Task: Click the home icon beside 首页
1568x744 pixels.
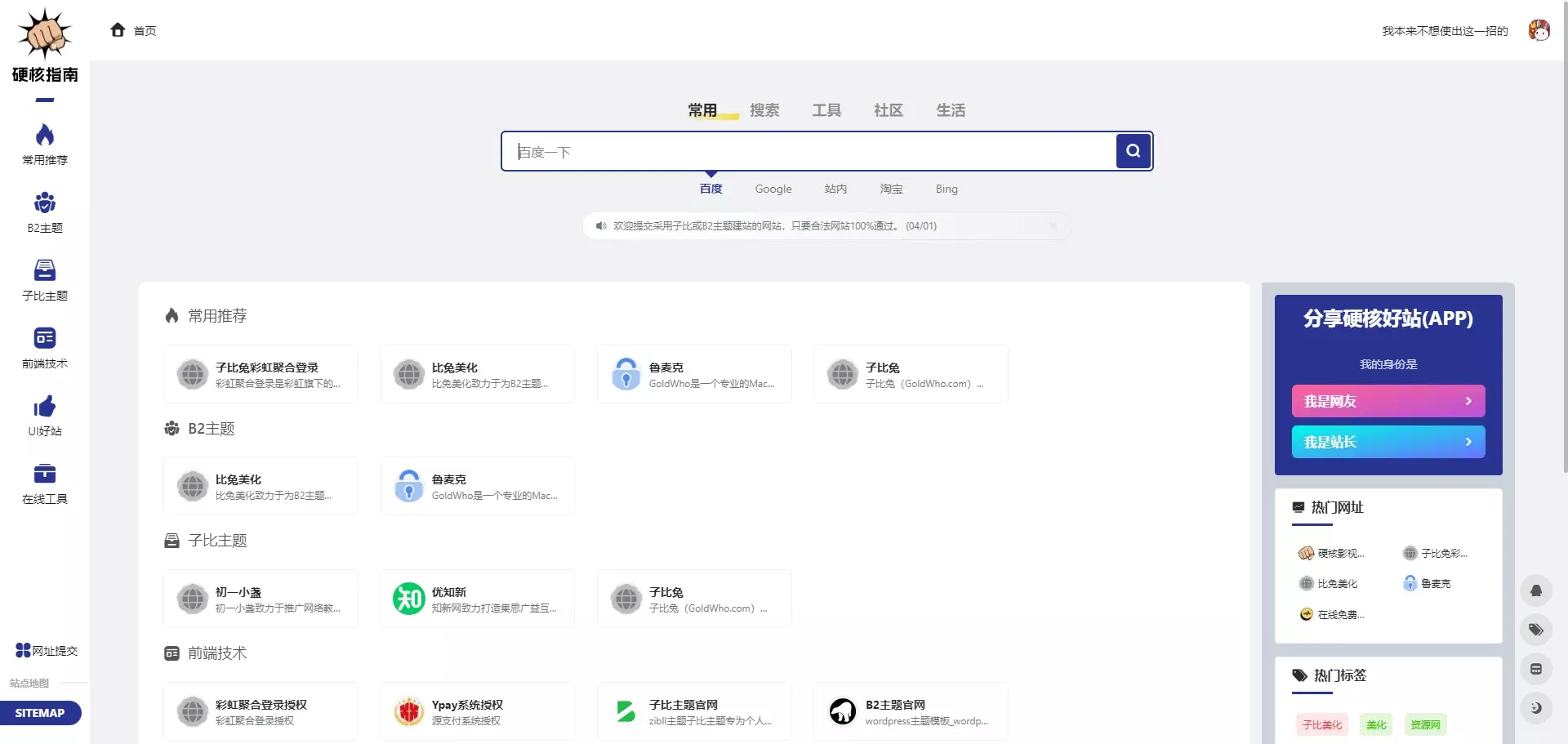Action: tap(118, 30)
